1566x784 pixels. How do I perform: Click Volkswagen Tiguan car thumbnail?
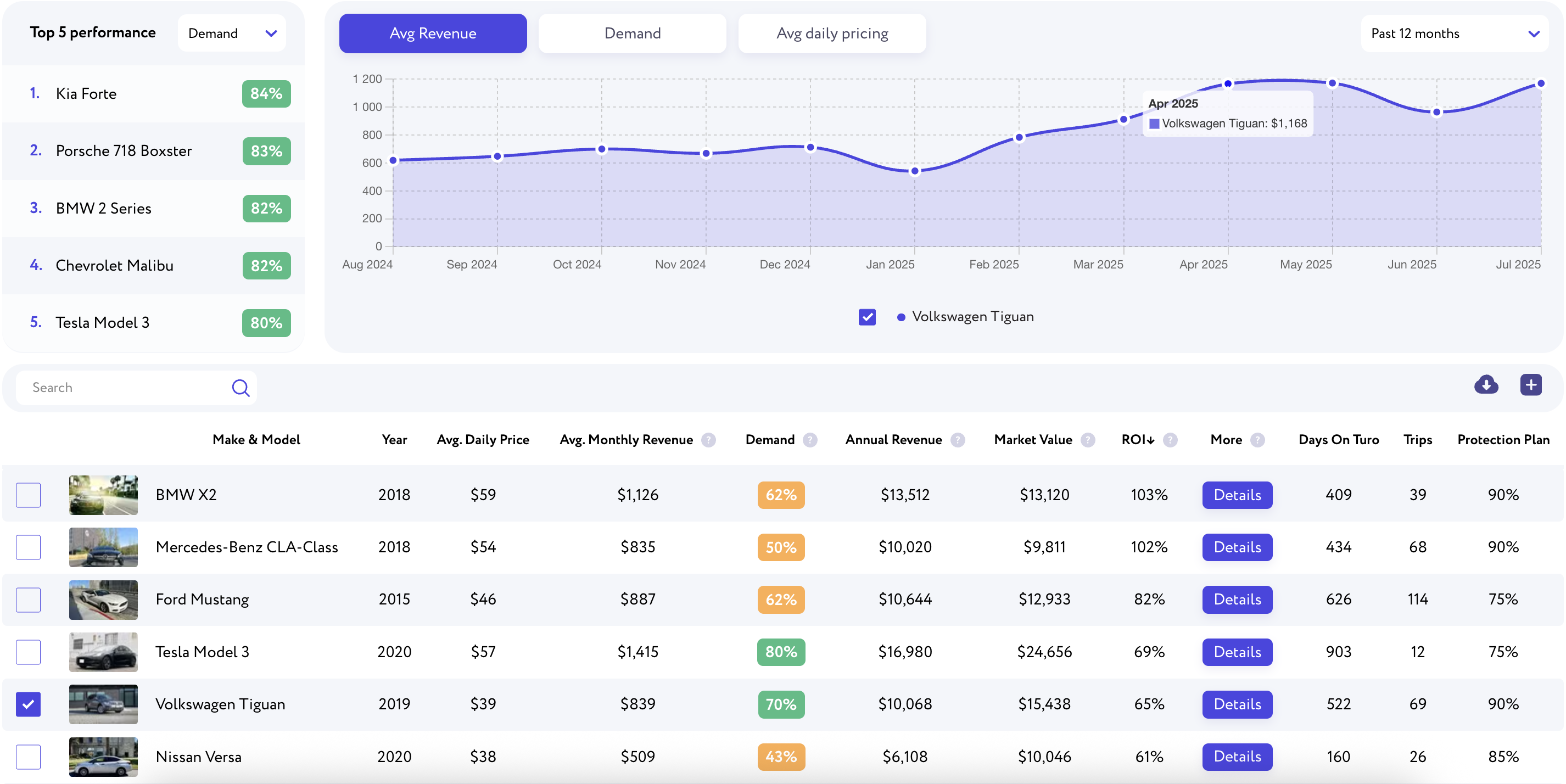pyautogui.click(x=103, y=704)
